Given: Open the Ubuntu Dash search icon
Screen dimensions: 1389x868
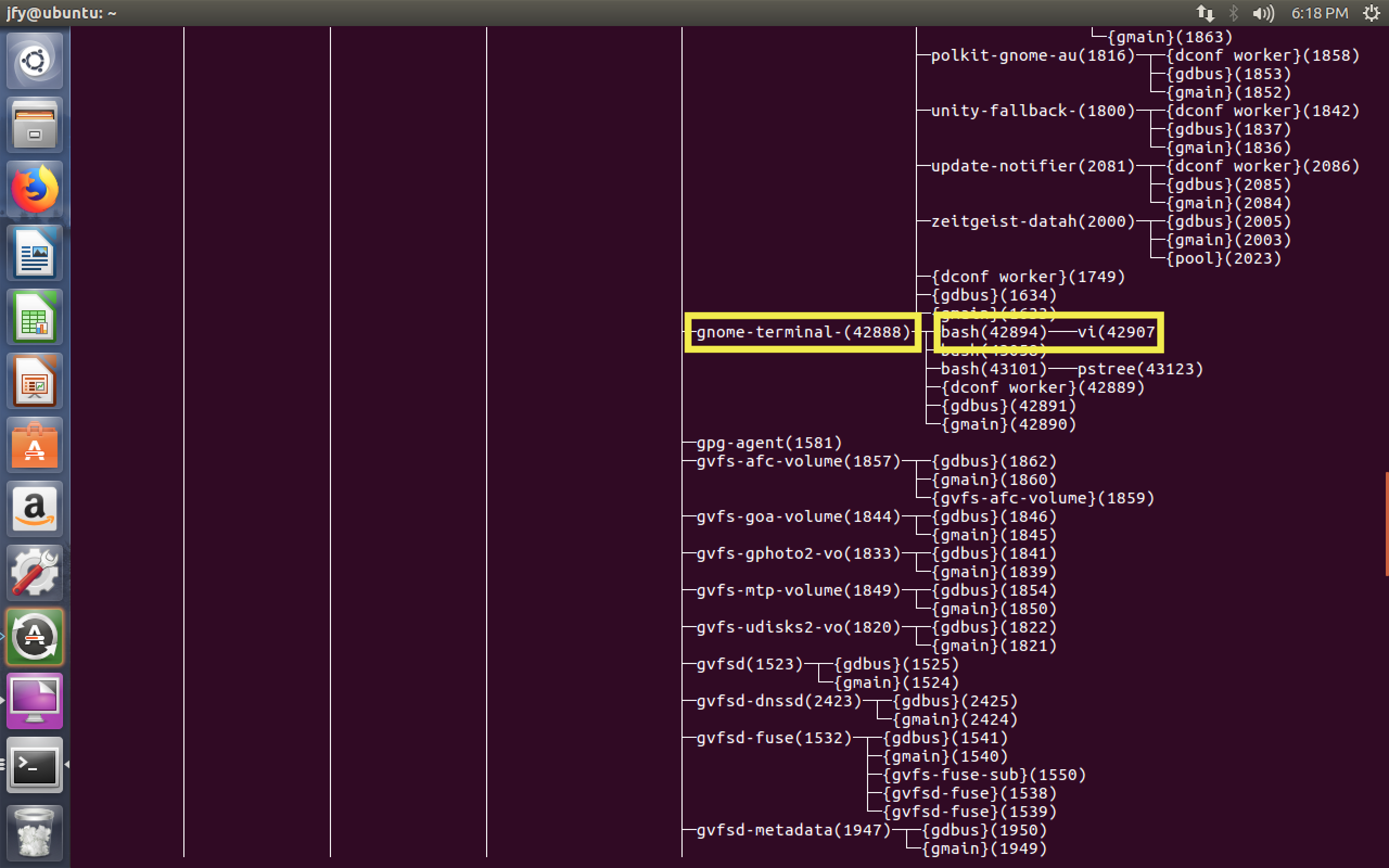Looking at the screenshot, I should click(x=35, y=60).
